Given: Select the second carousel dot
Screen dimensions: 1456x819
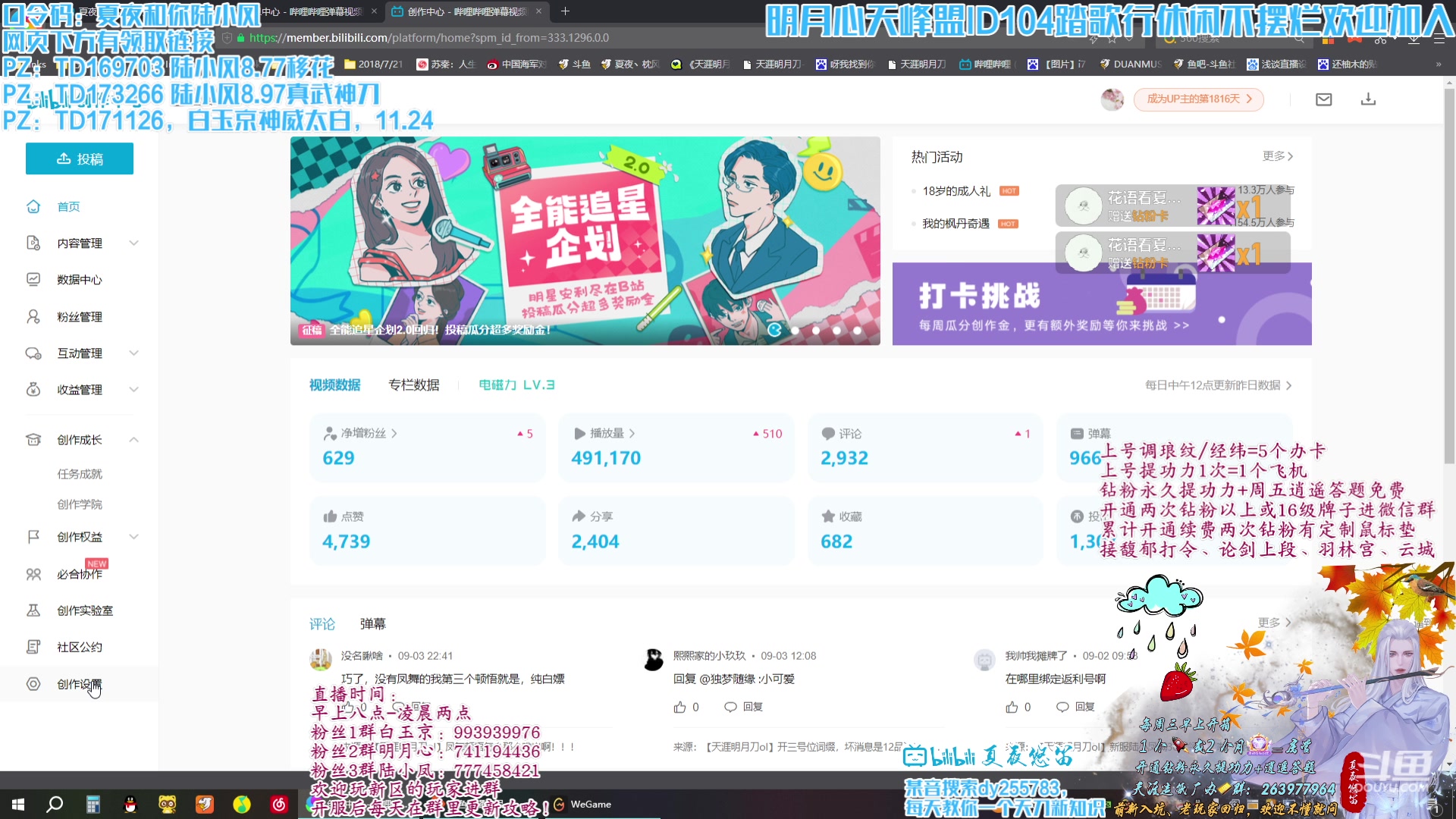Looking at the screenshot, I should [795, 330].
